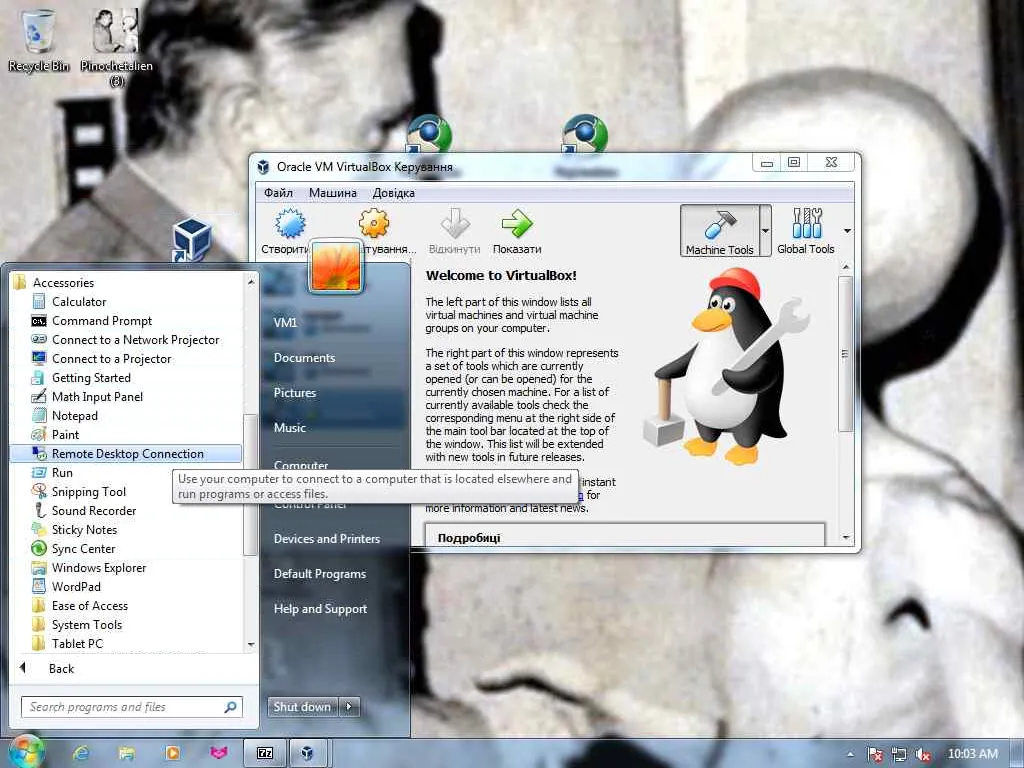The image size is (1024, 768).
Task: Open Sticky Notes
Action: tap(84, 529)
